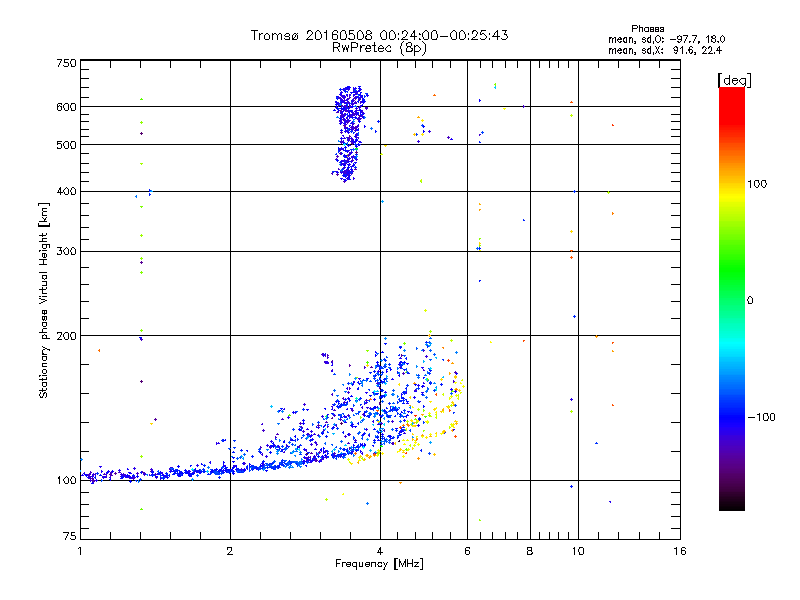Viewport: 800px width, 600px height.
Task: Click the plot title 'Tromsø 20160508 00:24:00-00:25:43'
Action: coord(379,35)
